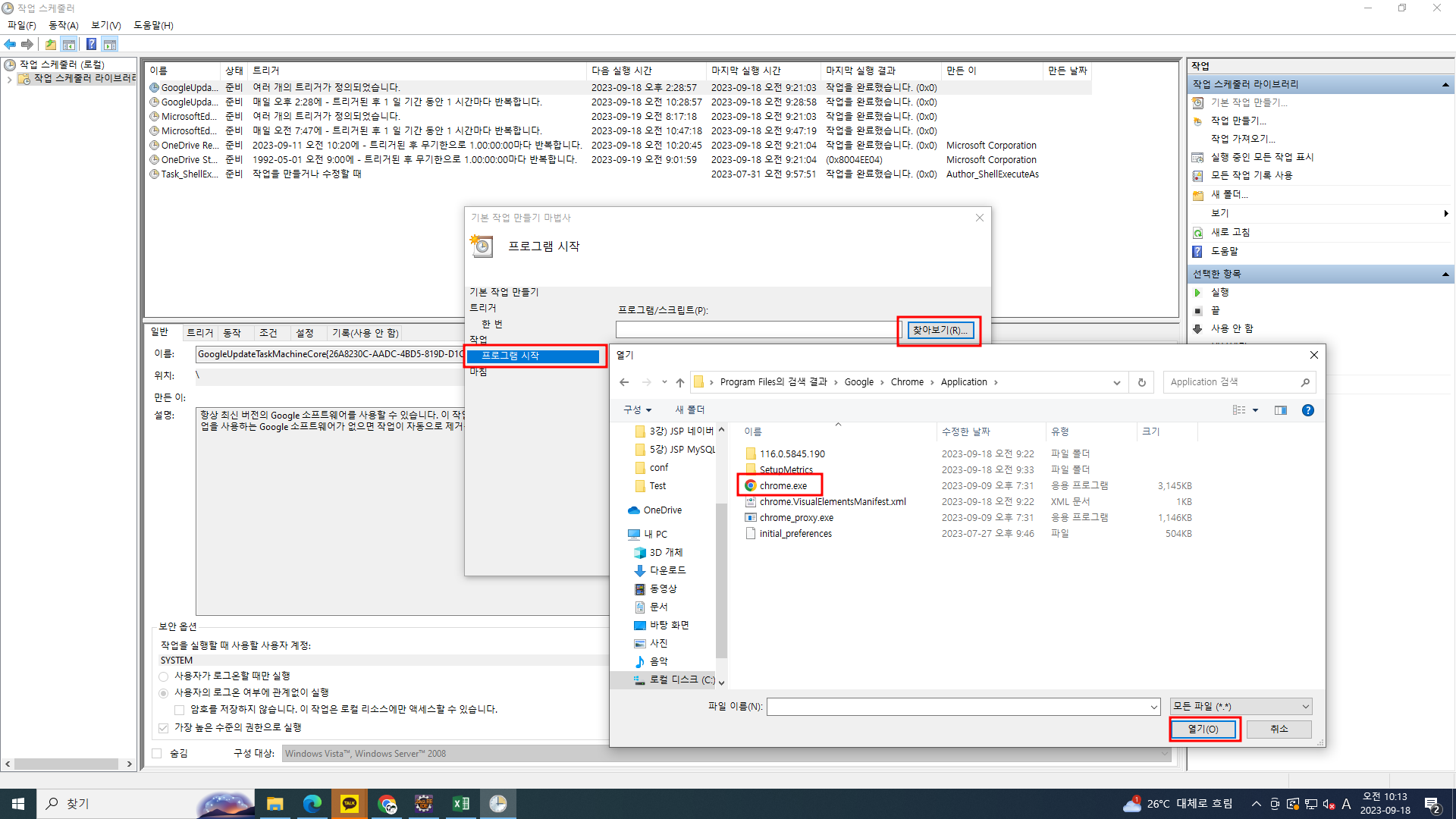
Task: Expand 작업 스케줄러 라이브러리 tree node
Action: tap(8, 79)
